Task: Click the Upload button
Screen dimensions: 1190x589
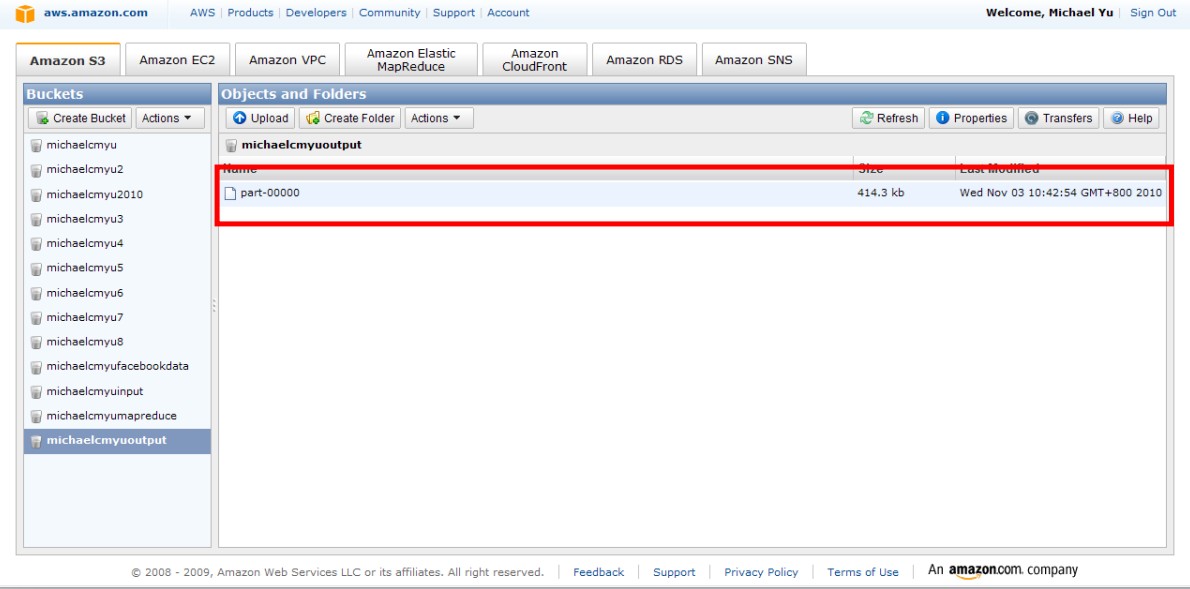Action: pos(261,118)
